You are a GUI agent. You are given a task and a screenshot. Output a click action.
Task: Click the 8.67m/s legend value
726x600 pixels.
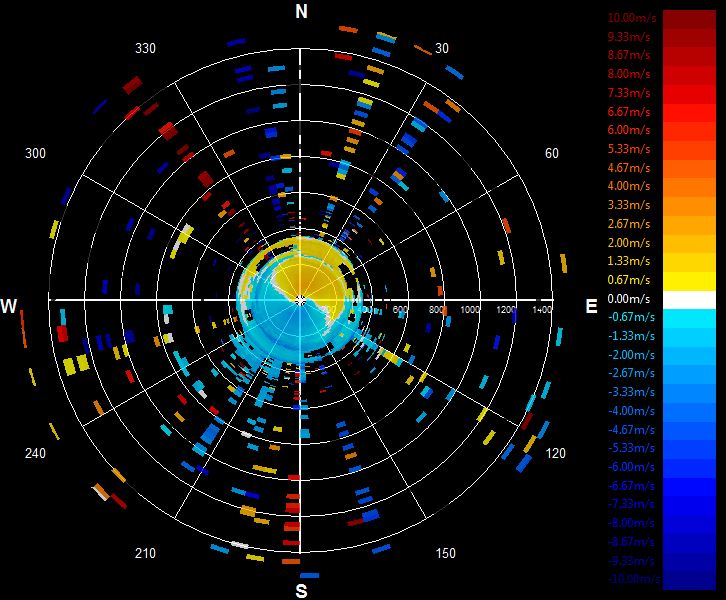[629, 55]
